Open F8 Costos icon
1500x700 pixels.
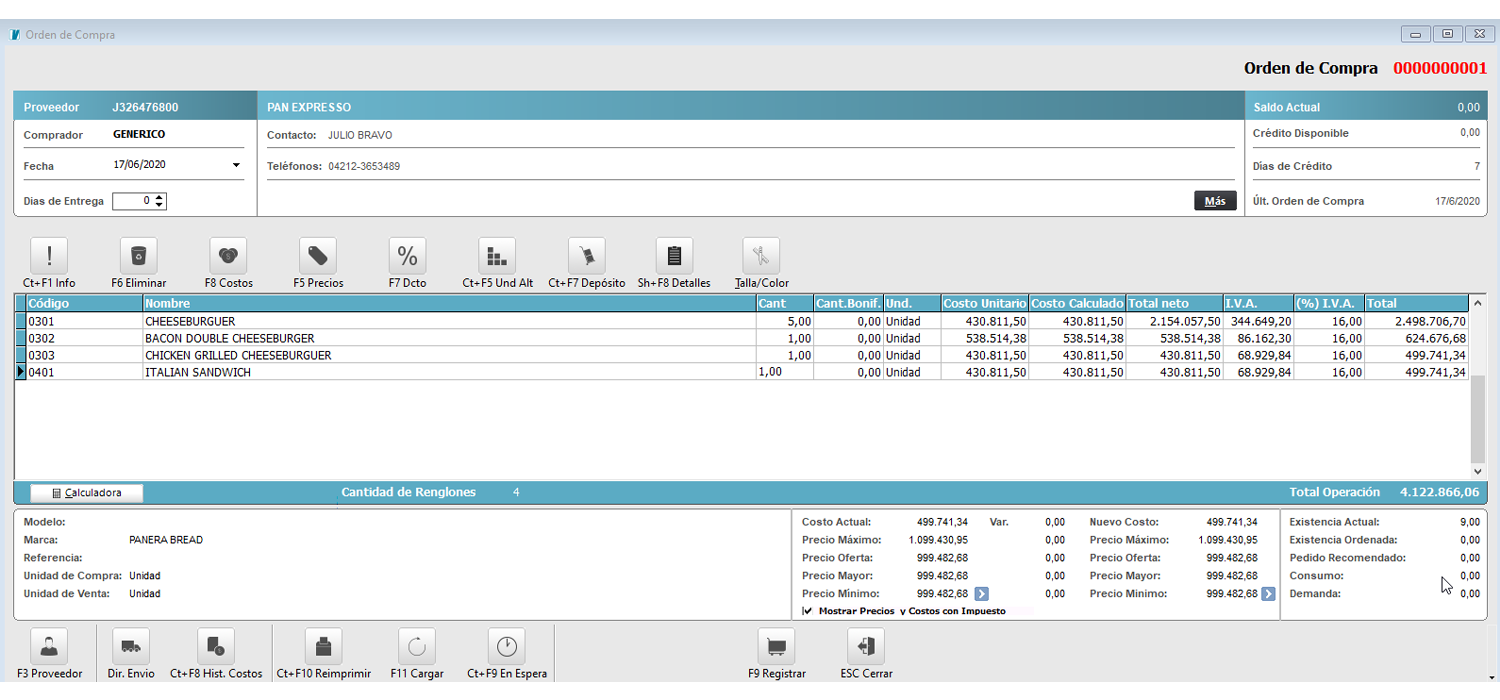pyautogui.click(x=228, y=256)
